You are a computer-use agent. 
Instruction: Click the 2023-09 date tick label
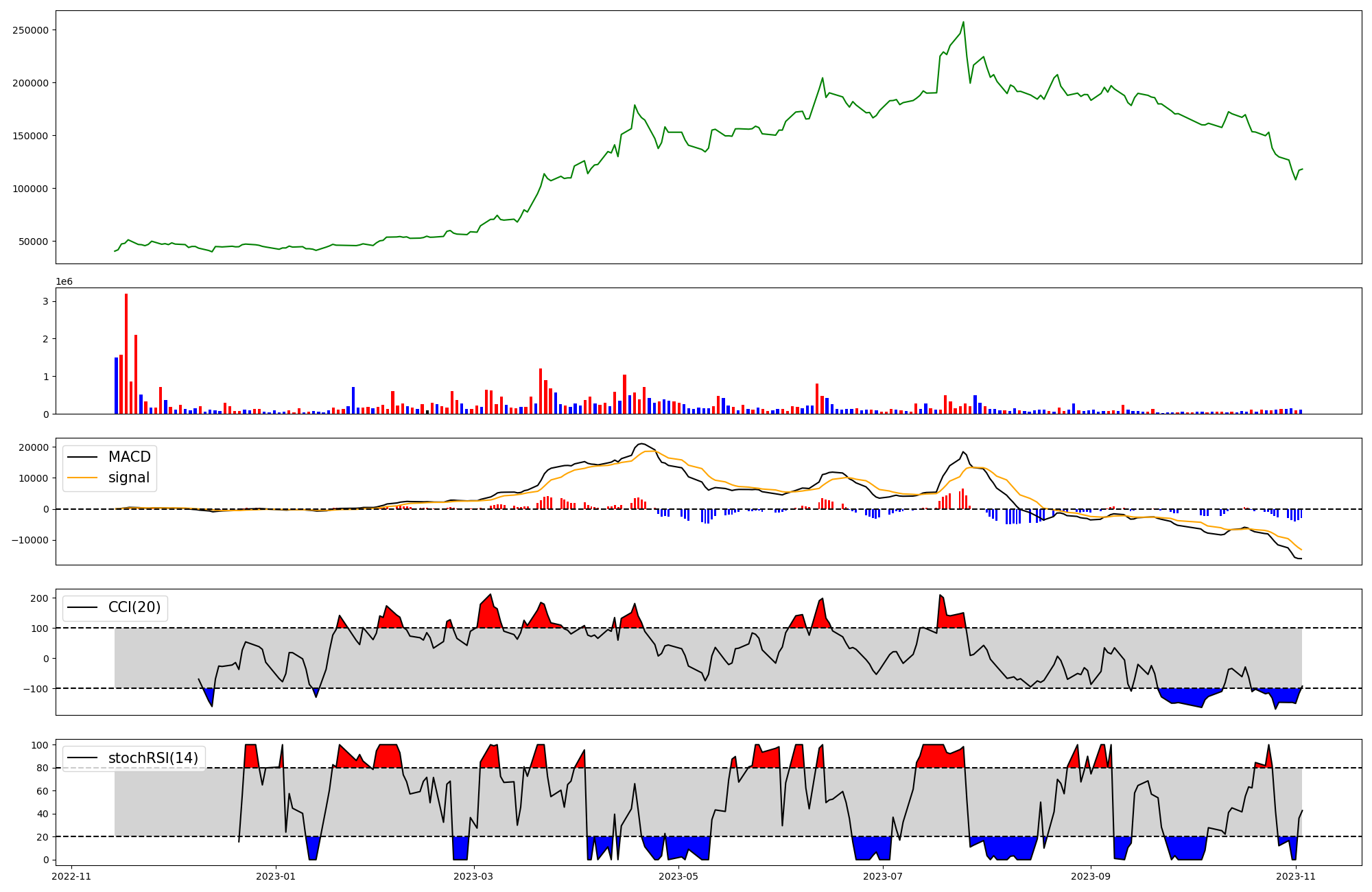point(1090,876)
